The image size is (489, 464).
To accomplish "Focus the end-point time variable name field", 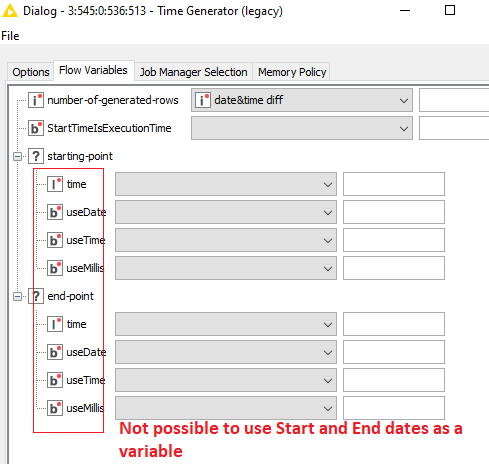I will (394, 324).
